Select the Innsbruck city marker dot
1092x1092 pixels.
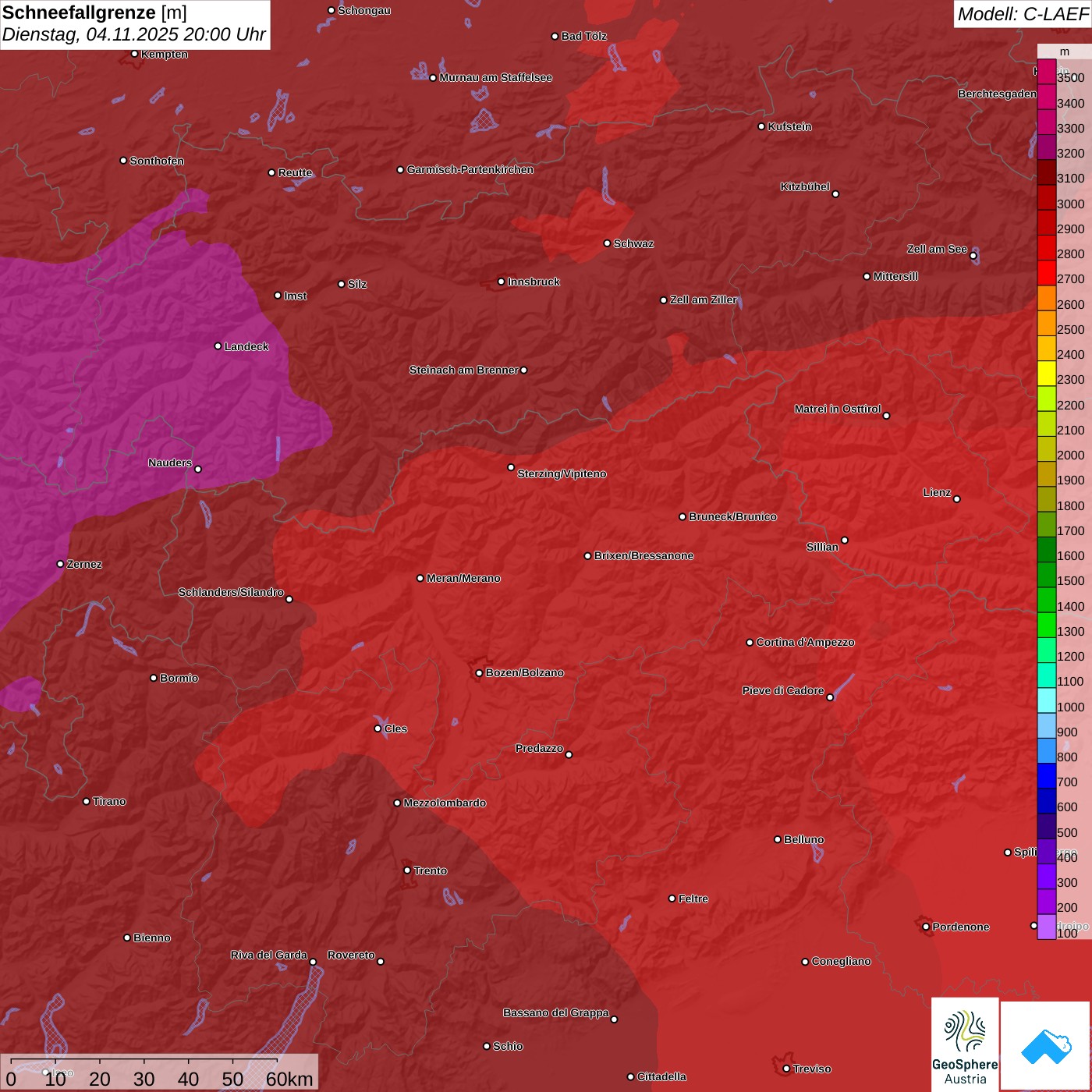[x=502, y=282]
